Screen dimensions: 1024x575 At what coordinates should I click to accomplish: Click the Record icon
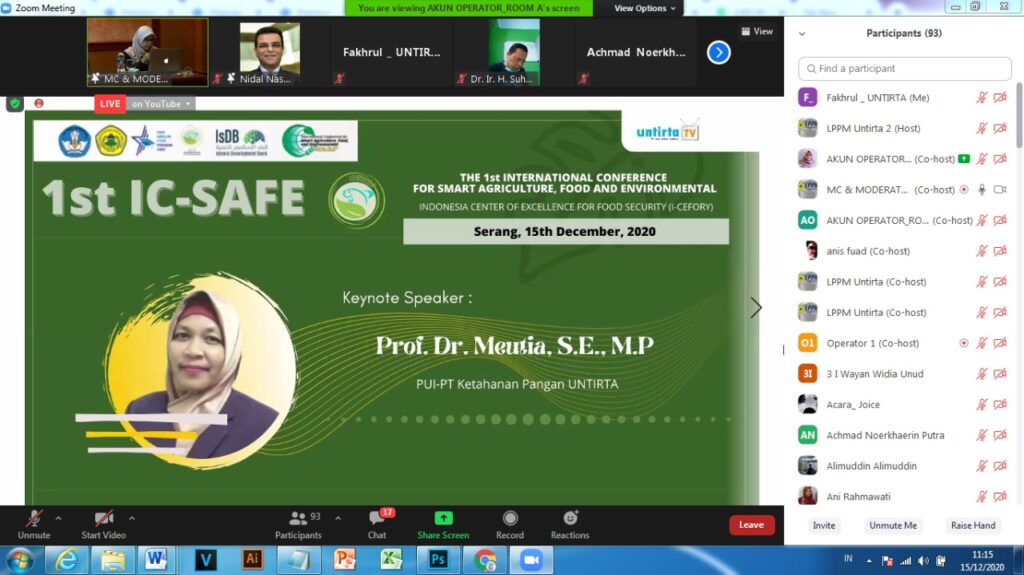[510, 518]
